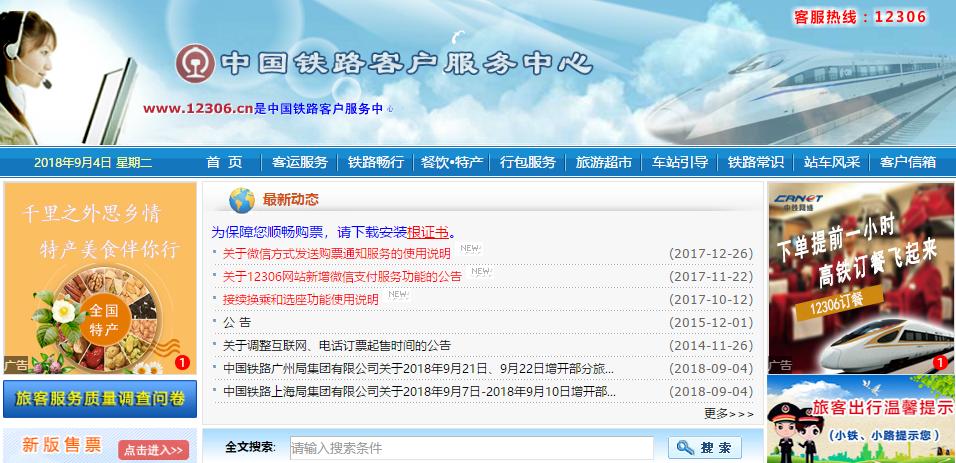Open notice 关于调整互联网、电话订票起售时间的公告
The height and width of the screenshot is (463, 956).
point(337,346)
